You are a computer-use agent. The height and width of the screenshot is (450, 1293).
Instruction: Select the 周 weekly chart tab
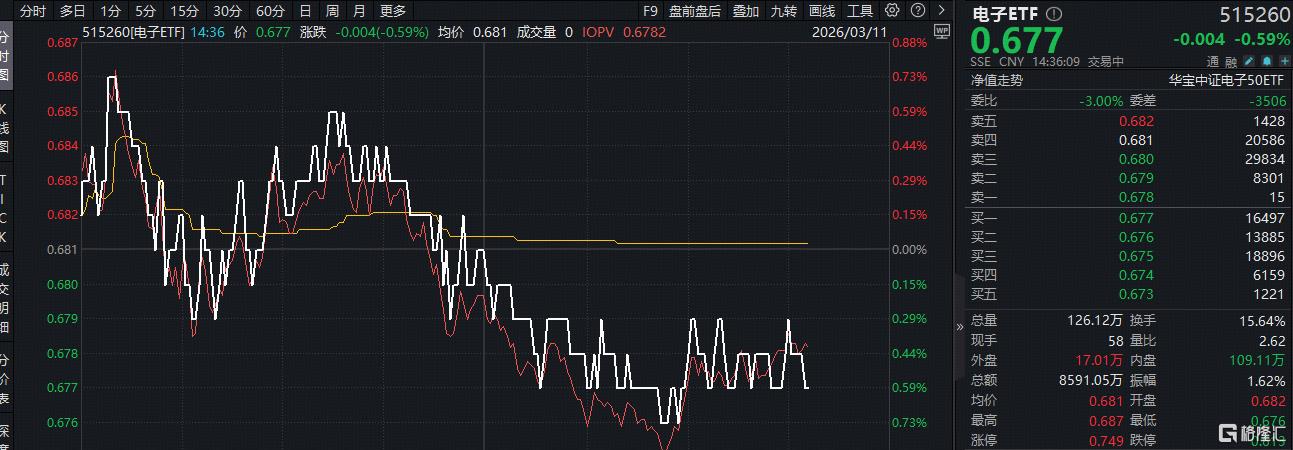[332, 11]
